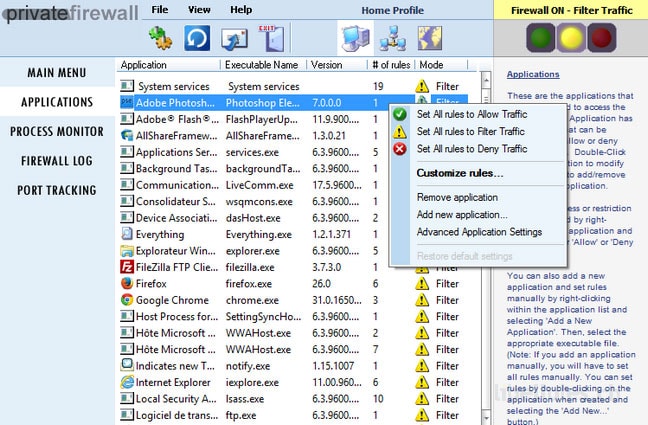This screenshot has width=648, height=425.
Task: Select the Host Process for... row
Action: tap(294, 316)
